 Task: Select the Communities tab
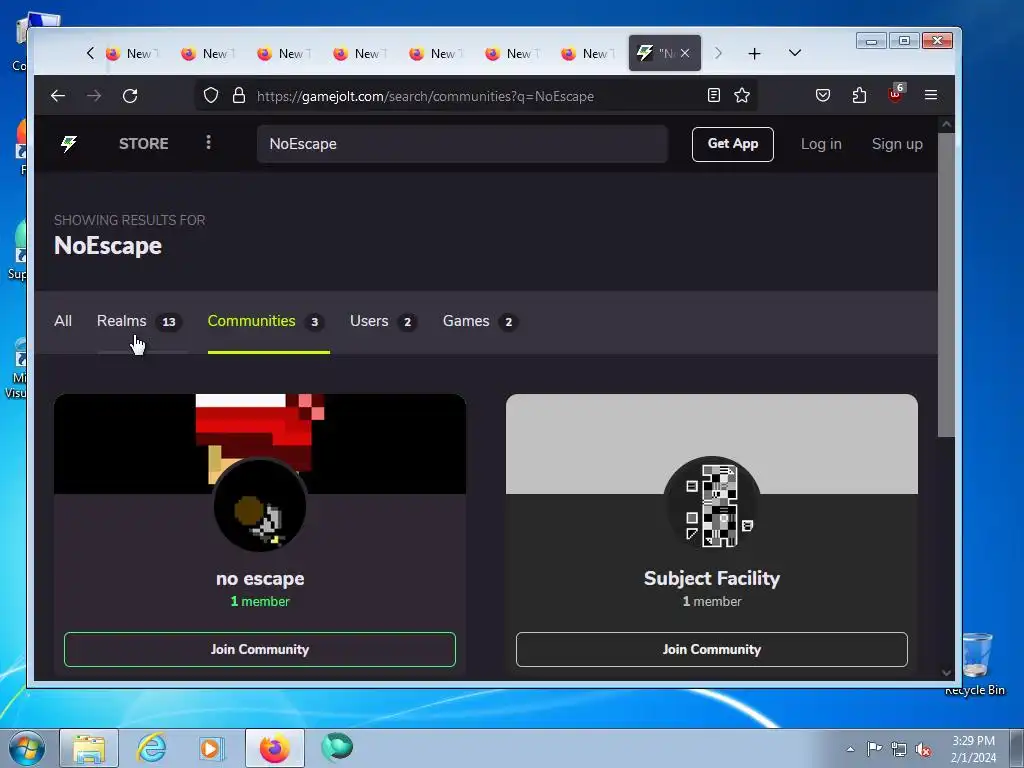pyautogui.click(x=266, y=321)
